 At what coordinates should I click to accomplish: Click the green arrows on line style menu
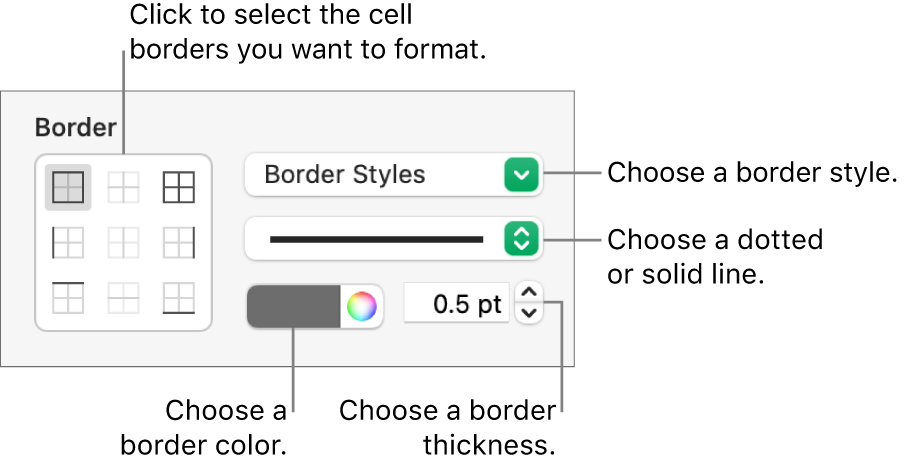pyautogui.click(x=522, y=239)
